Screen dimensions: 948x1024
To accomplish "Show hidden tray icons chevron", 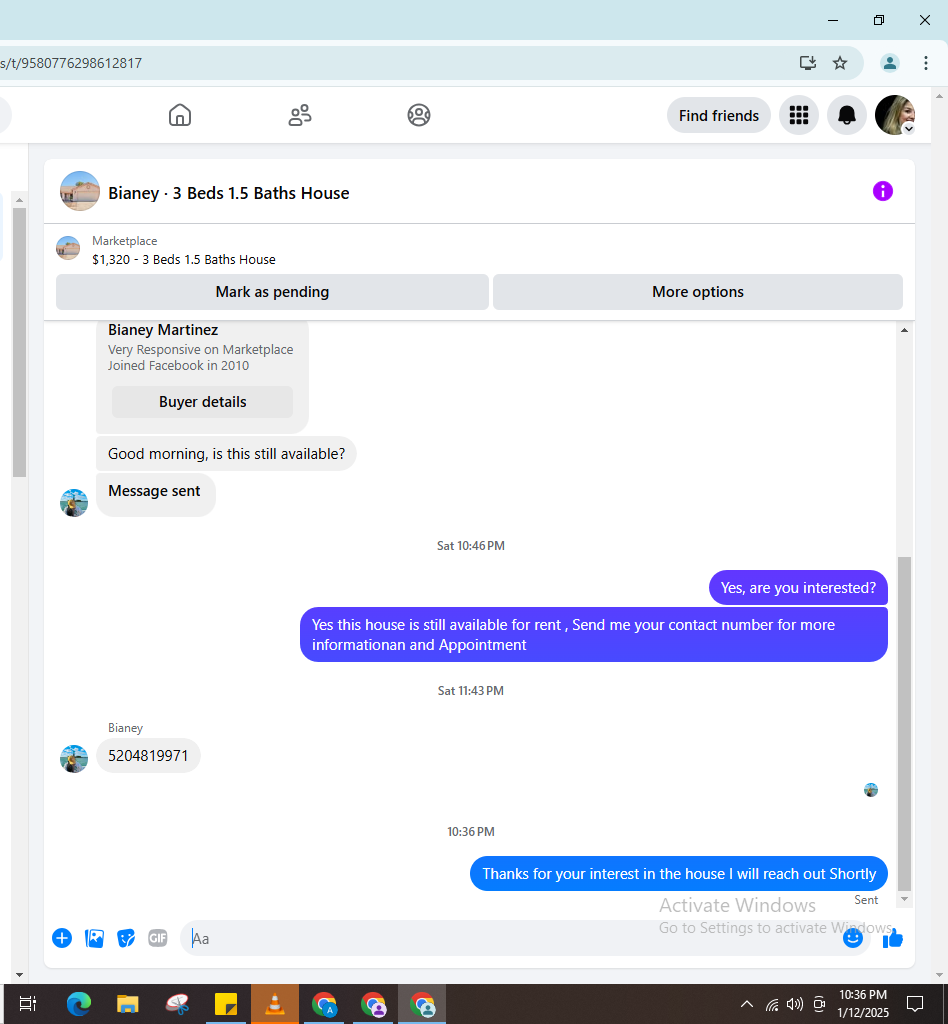I will tap(746, 1004).
